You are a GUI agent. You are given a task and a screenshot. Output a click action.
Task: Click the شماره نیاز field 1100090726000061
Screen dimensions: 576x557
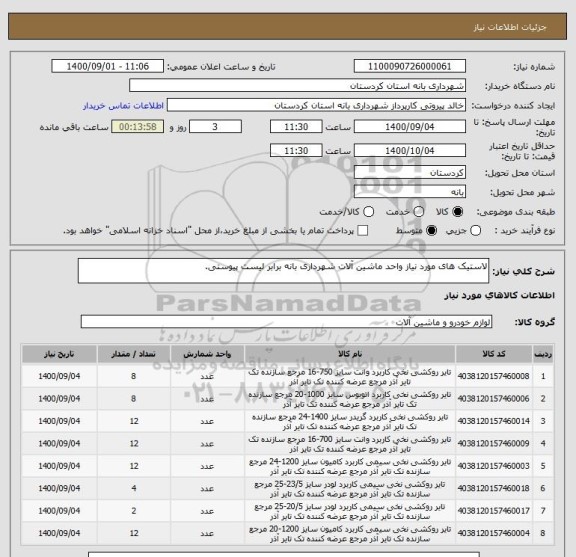(410, 67)
